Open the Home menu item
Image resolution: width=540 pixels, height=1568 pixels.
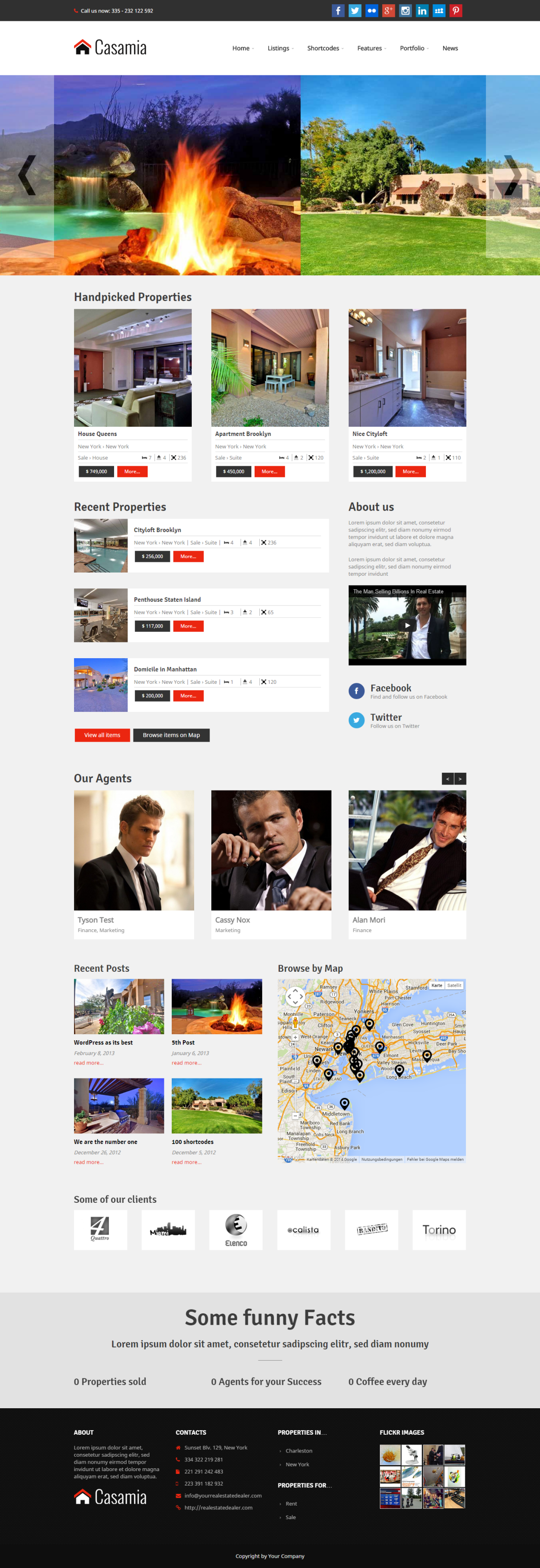pyautogui.click(x=243, y=48)
